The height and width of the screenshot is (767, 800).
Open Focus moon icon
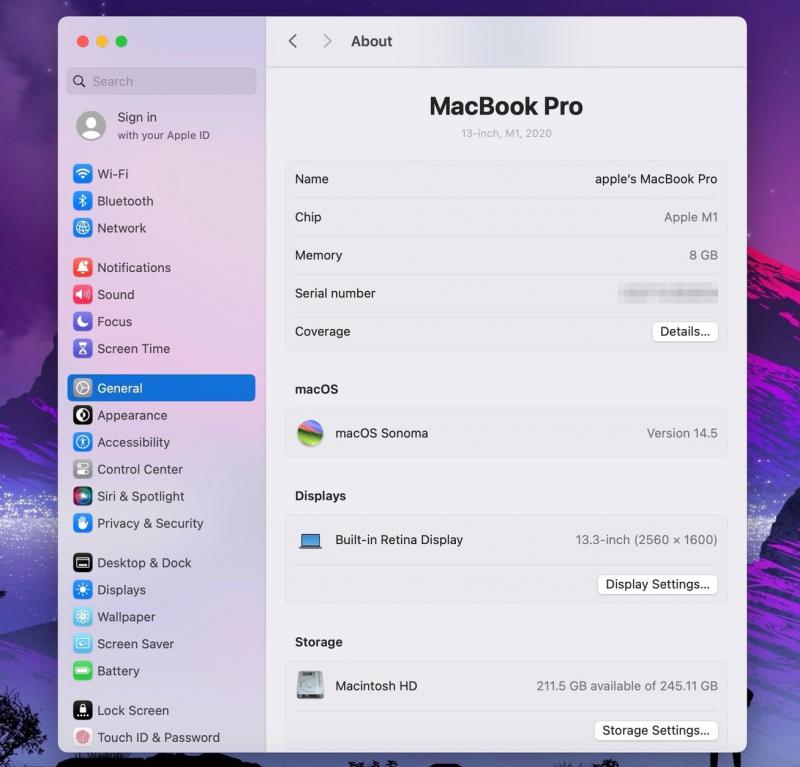click(83, 321)
